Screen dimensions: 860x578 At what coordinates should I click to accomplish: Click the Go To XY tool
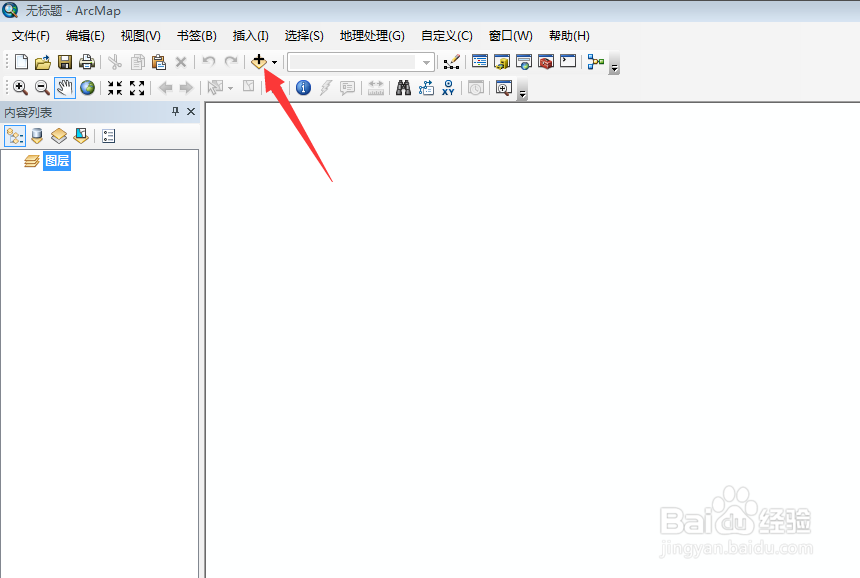448,88
